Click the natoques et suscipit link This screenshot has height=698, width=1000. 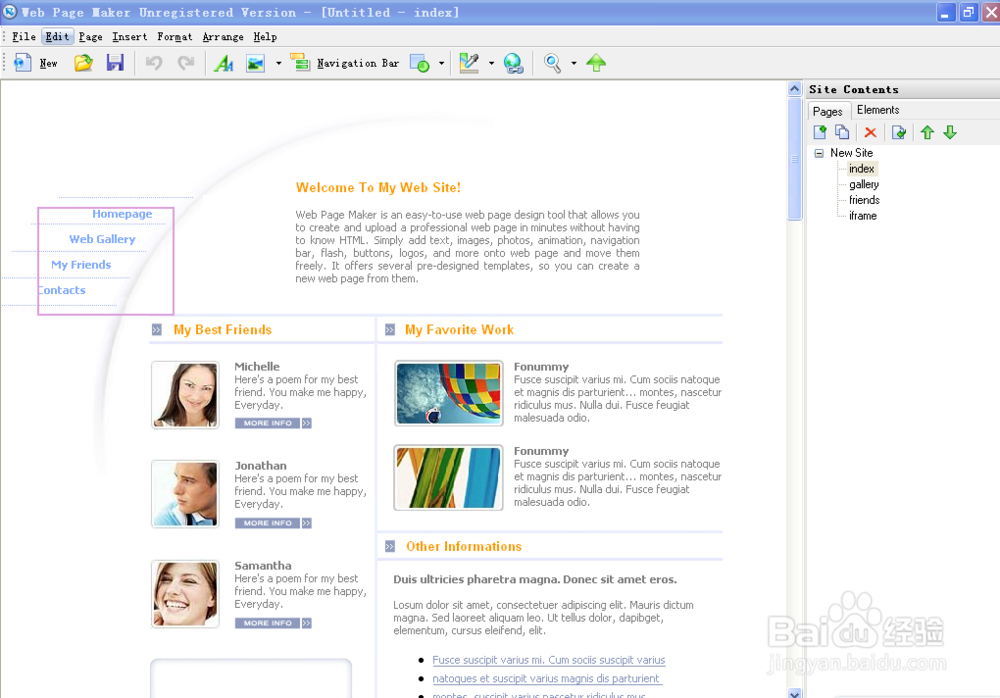pos(546,679)
